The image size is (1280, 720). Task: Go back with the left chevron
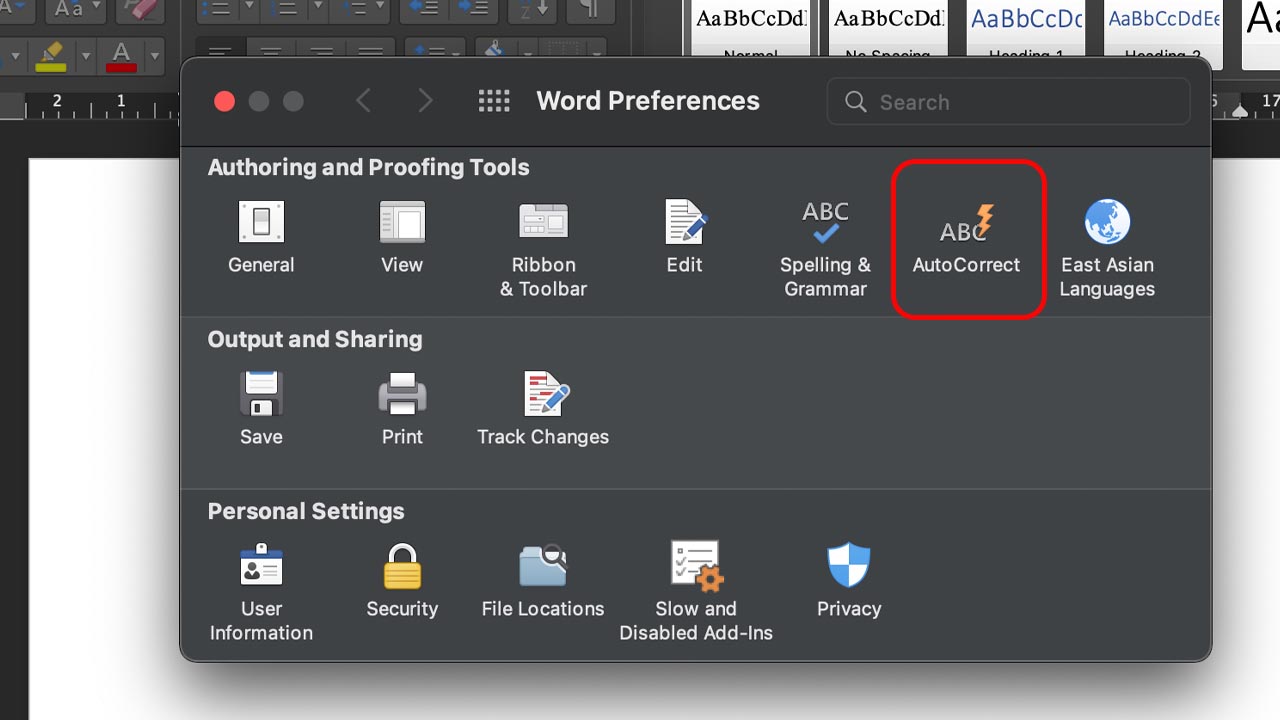click(x=364, y=101)
